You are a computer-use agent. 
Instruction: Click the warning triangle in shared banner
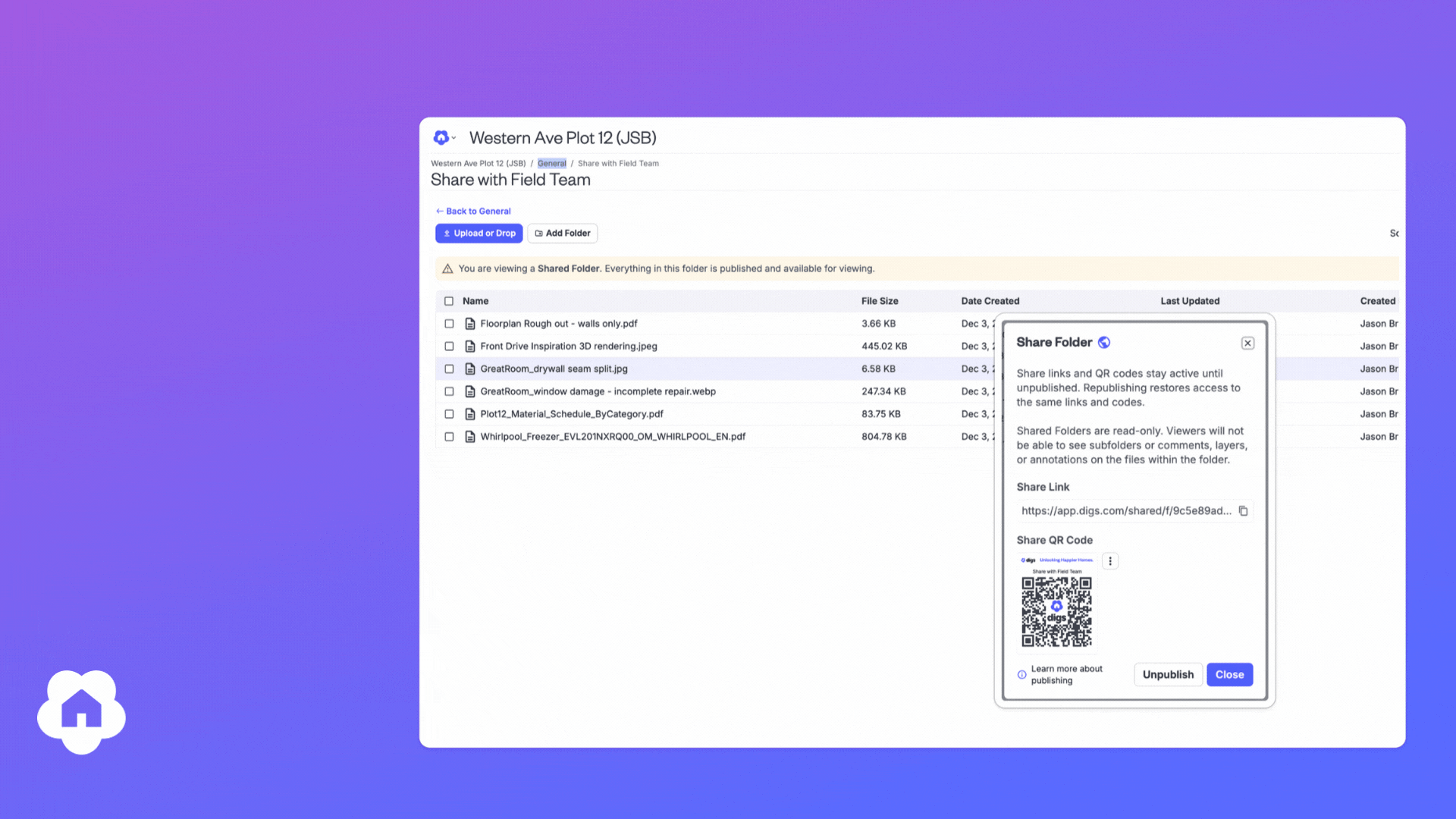(447, 268)
